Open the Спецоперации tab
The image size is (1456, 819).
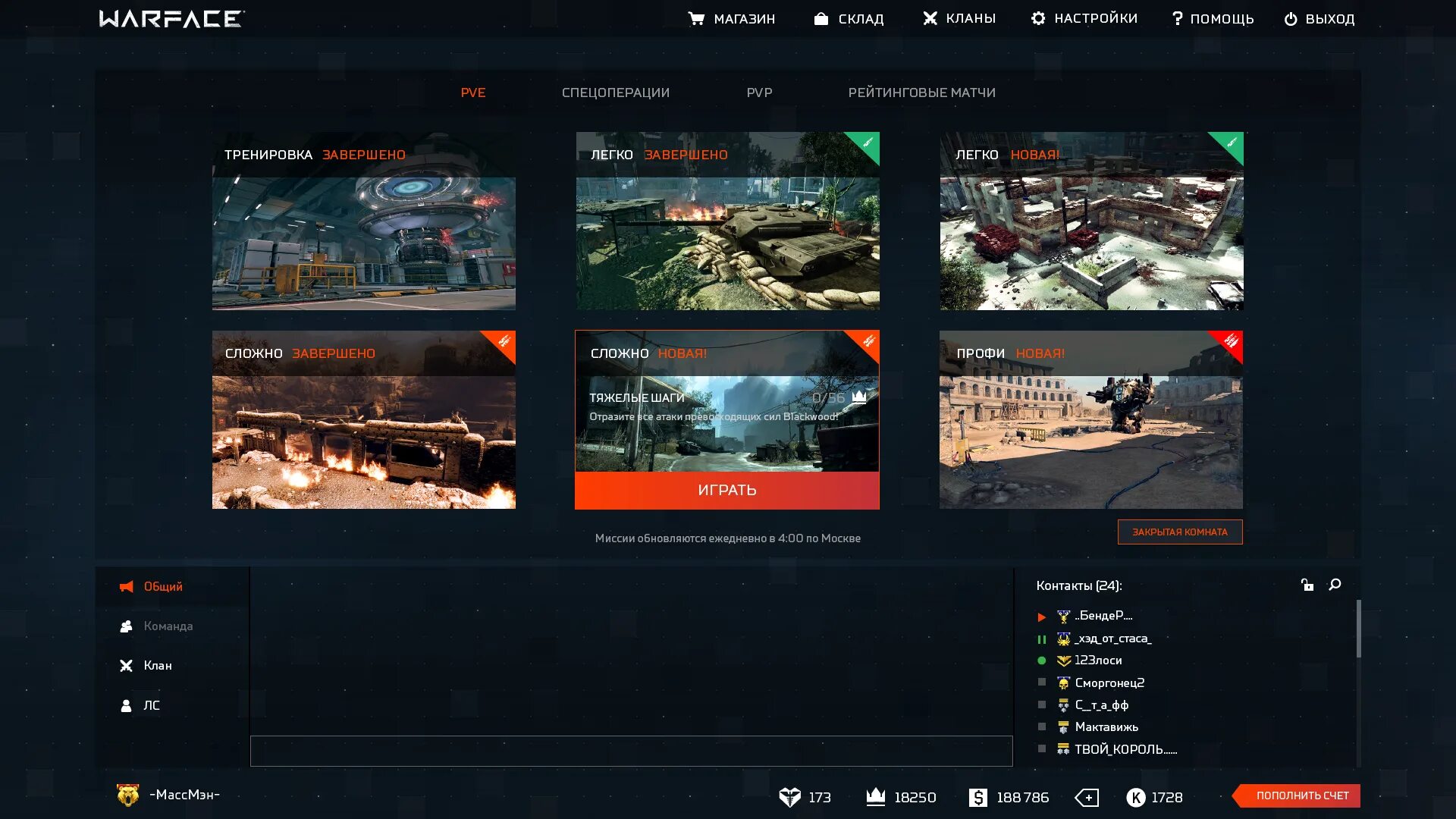(x=616, y=93)
